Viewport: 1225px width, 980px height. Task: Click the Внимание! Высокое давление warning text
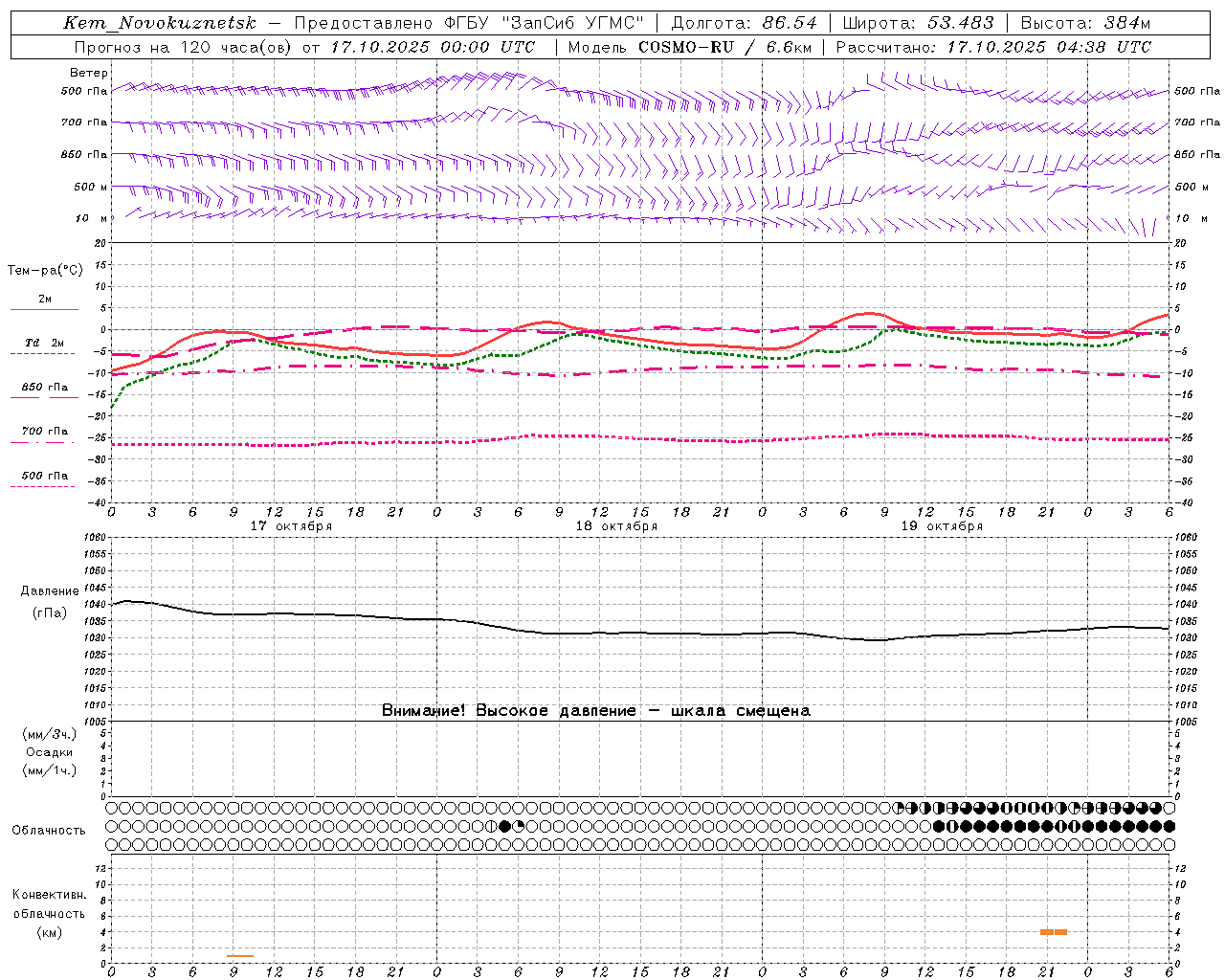(x=595, y=711)
